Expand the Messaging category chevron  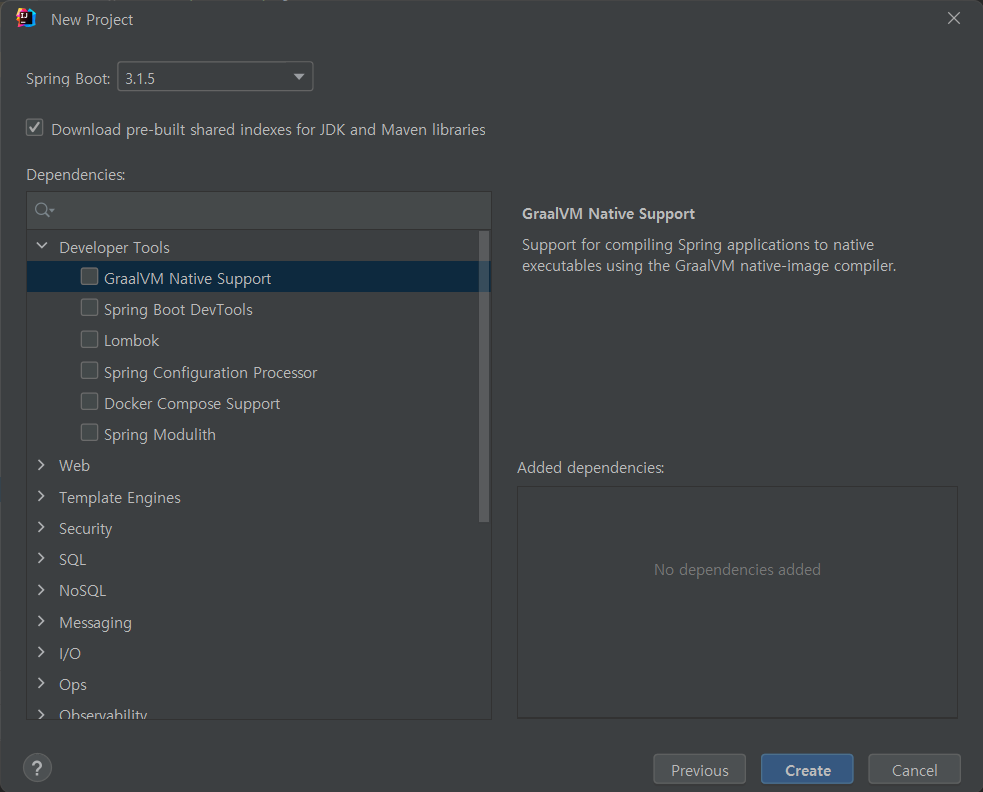(x=41, y=621)
